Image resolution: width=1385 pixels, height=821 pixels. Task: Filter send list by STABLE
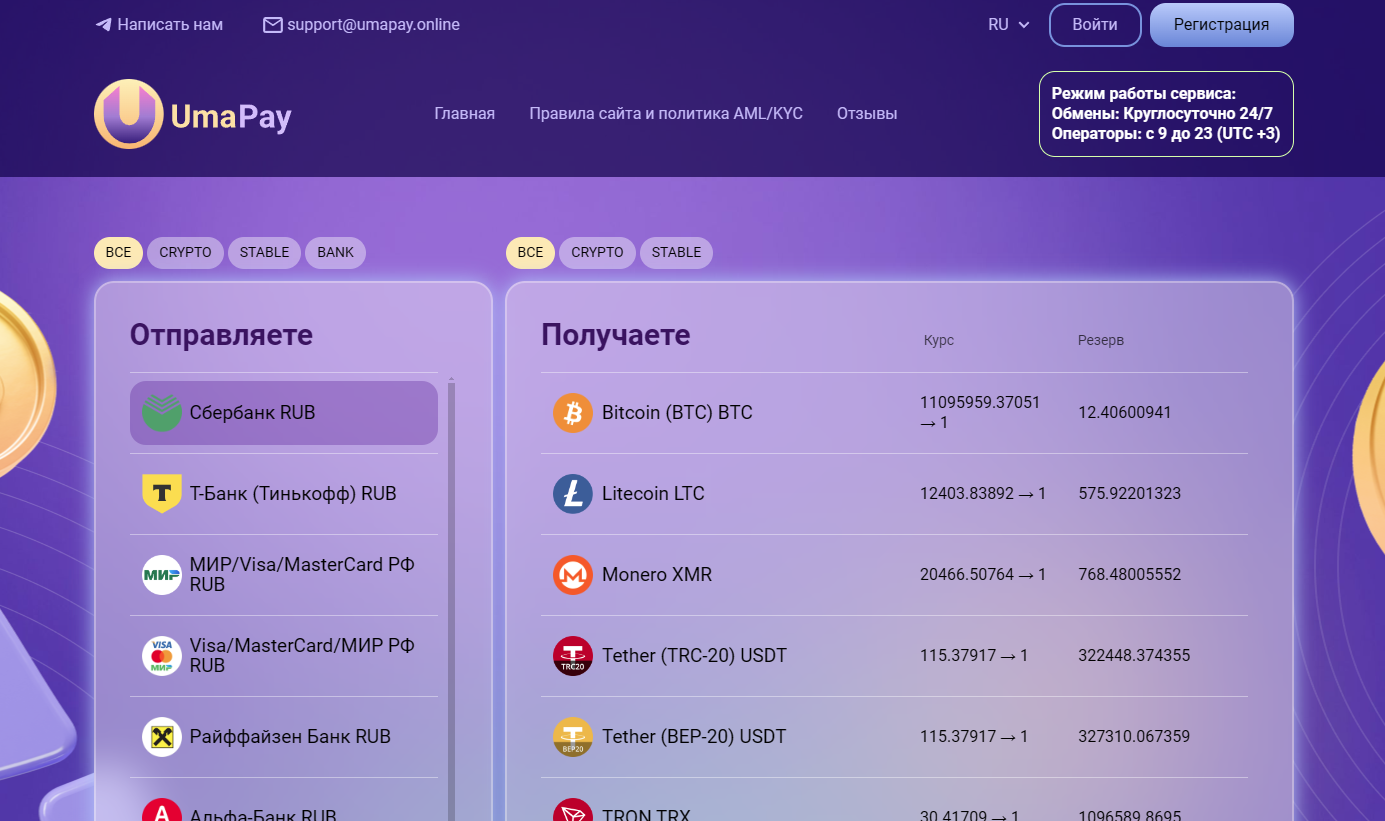click(x=264, y=252)
